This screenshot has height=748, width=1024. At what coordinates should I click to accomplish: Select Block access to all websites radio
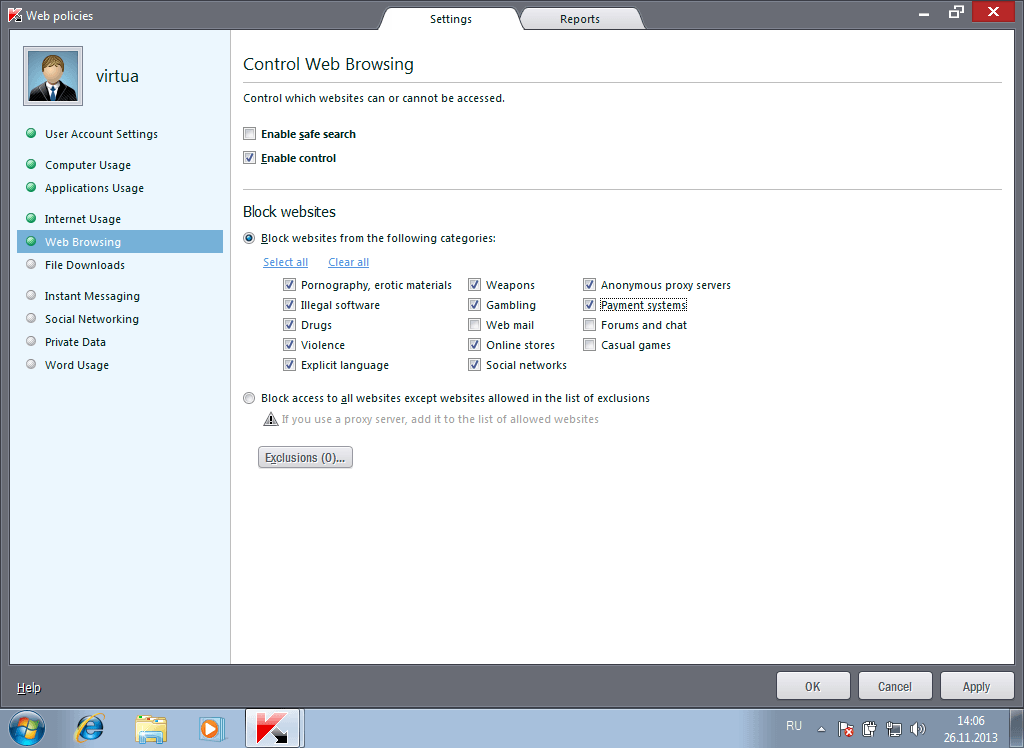(x=249, y=398)
